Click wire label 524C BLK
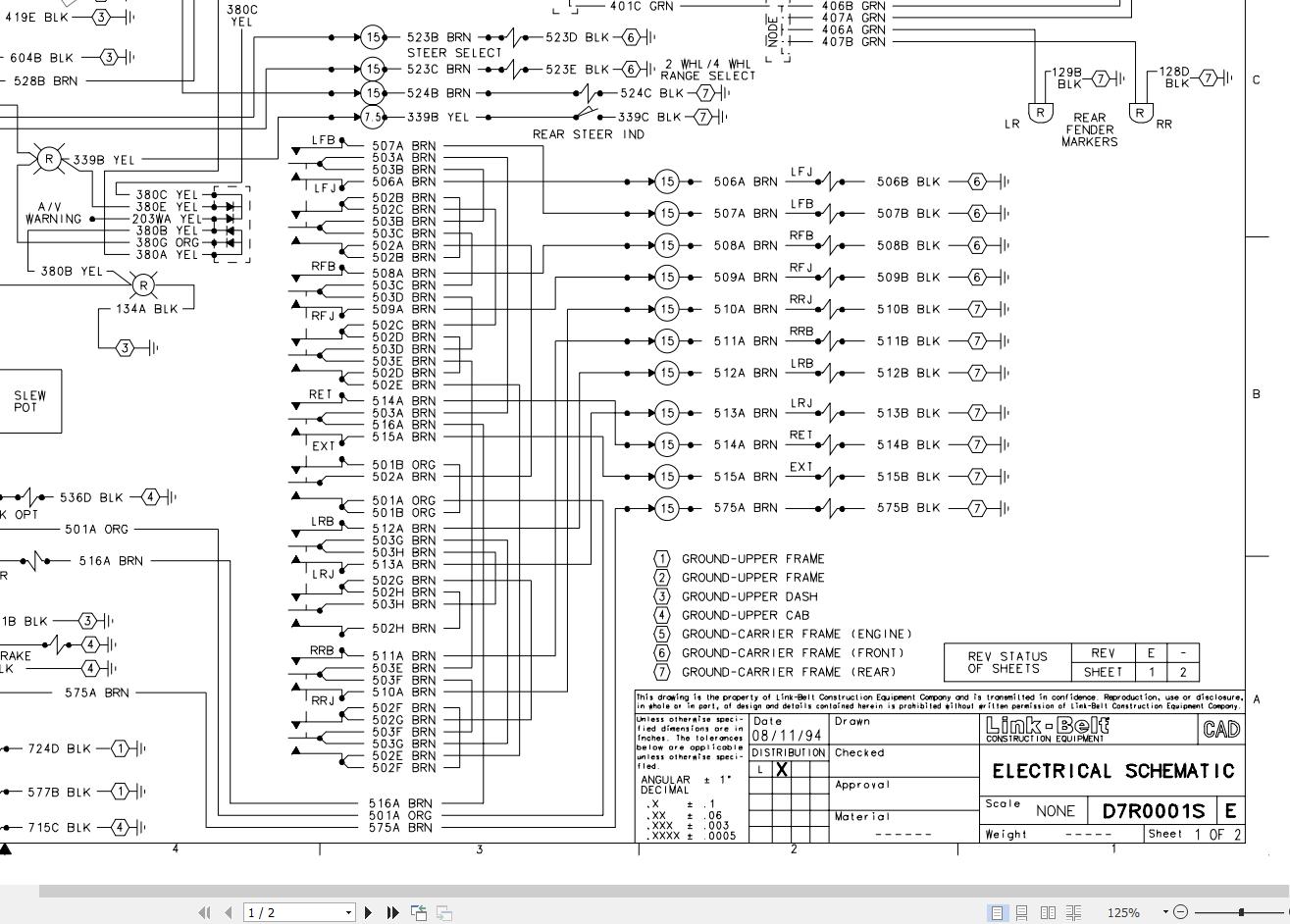1290x924 pixels. click(x=651, y=93)
